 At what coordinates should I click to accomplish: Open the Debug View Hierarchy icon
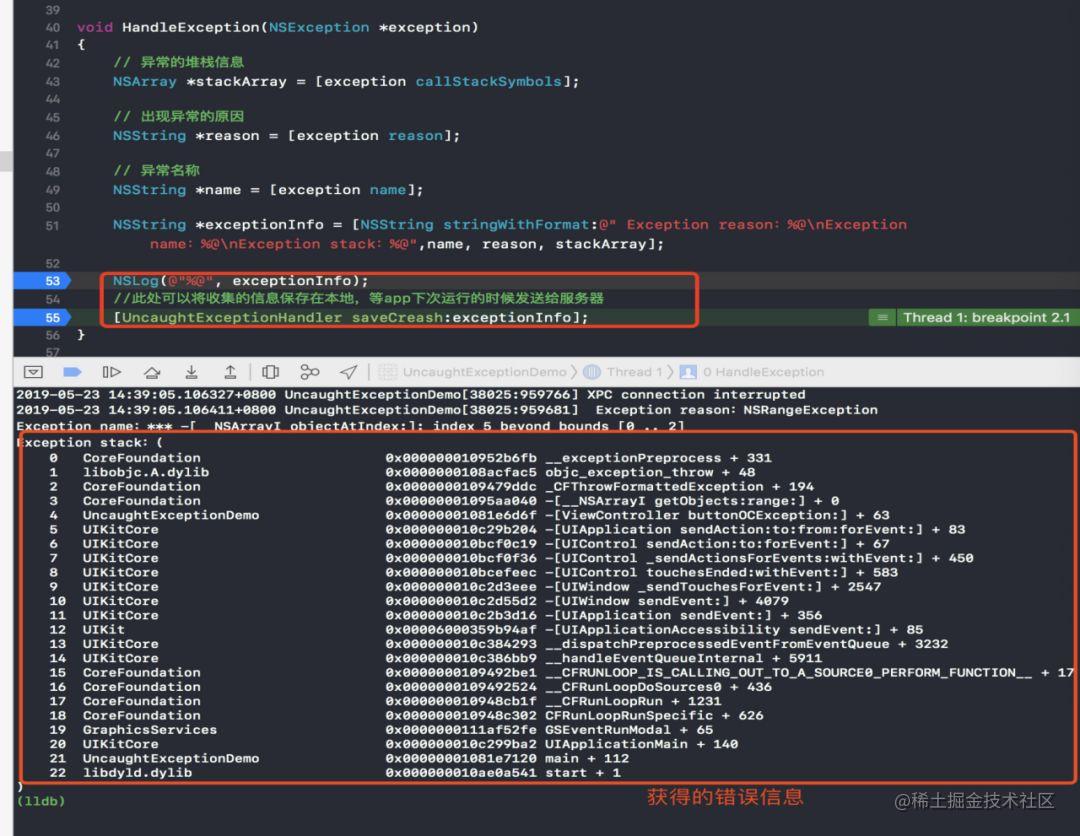click(271, 372)
